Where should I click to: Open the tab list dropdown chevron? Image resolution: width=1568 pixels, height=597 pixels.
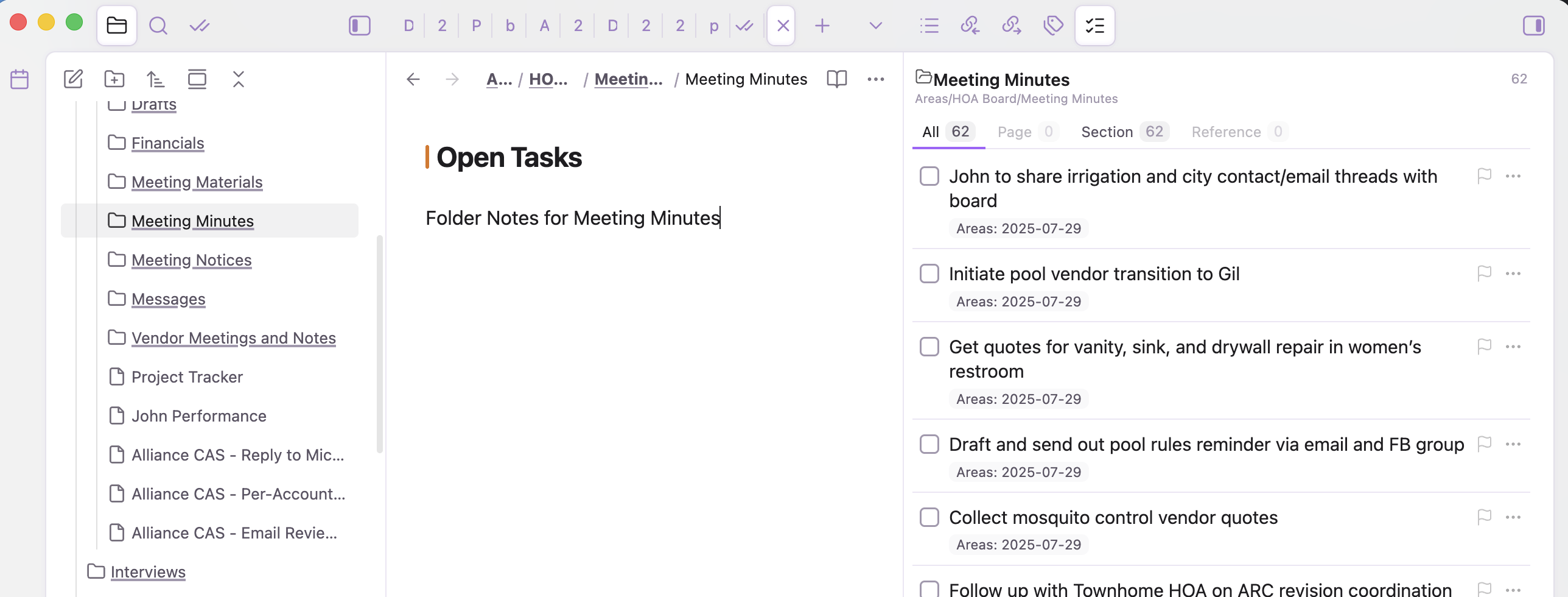[x=876, y=26]
